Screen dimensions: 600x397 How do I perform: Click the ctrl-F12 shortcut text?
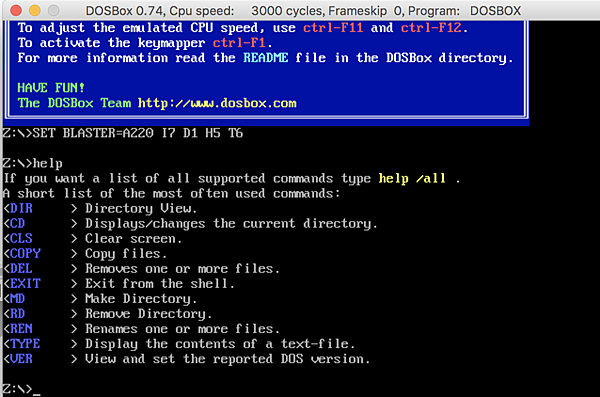(431, 28)
